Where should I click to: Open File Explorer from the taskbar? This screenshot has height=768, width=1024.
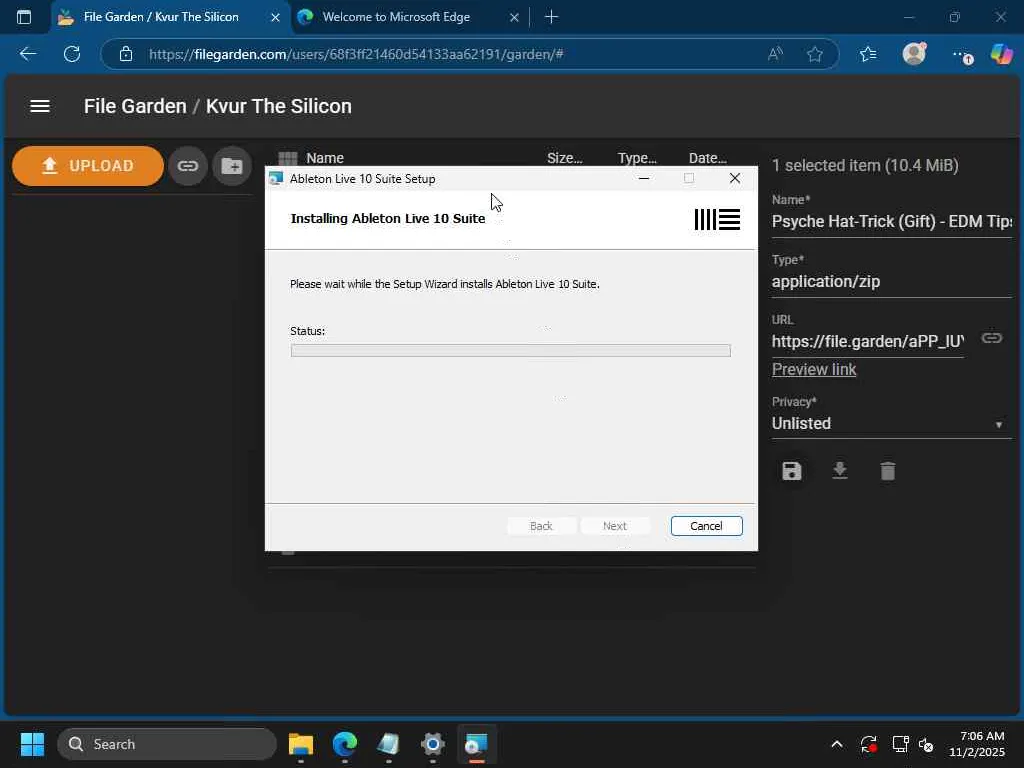301,744
